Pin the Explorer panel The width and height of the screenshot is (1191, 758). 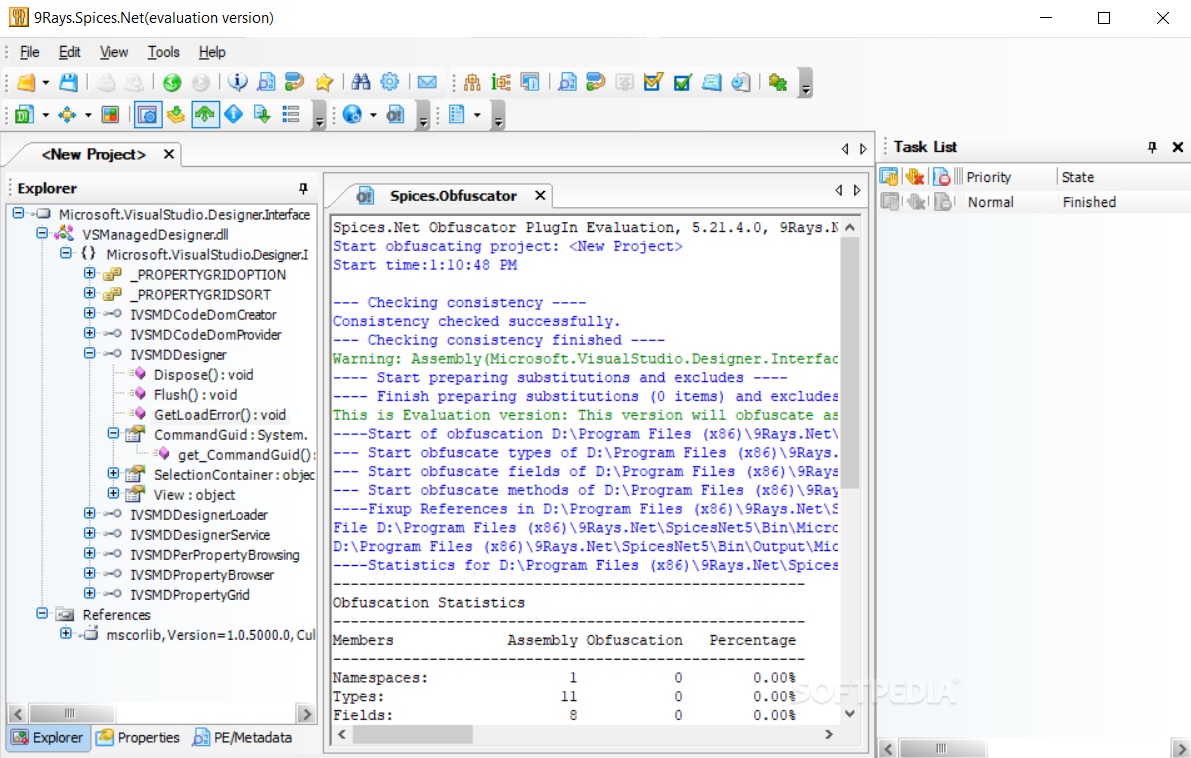(x=303, y=188)
